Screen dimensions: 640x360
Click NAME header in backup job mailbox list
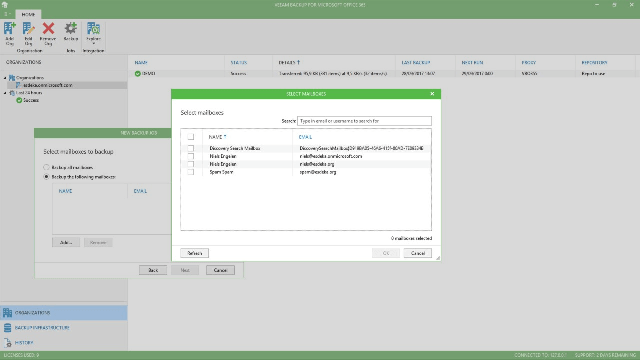tap(65, 191)
